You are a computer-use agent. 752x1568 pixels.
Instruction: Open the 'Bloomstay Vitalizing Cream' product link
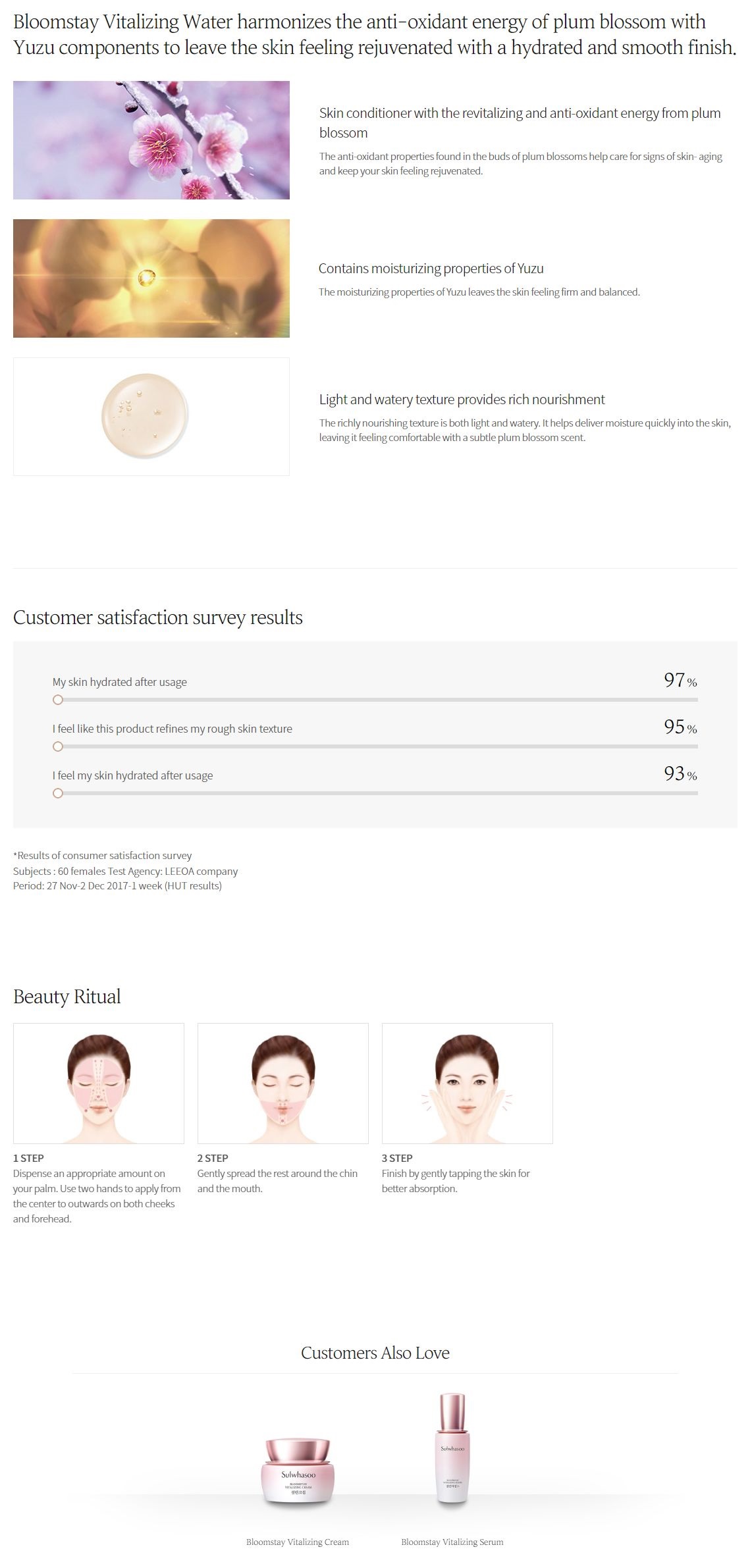tap(298, 1542)
